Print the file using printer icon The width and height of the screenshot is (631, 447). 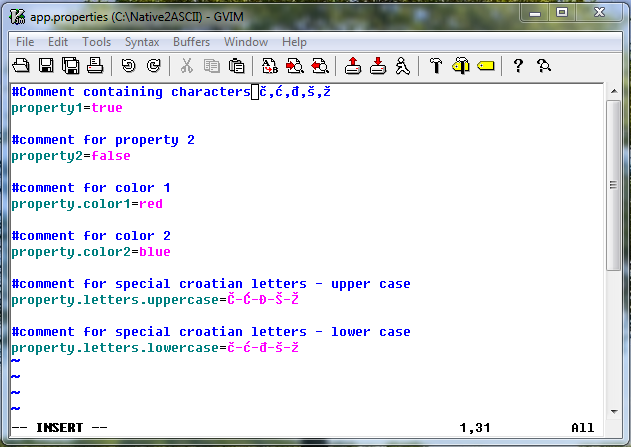95,66
